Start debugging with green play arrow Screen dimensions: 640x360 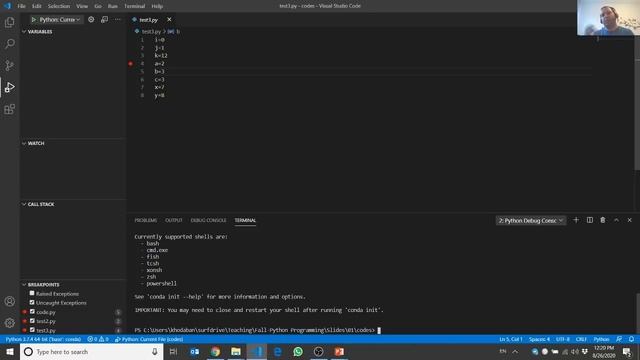point(34,20)
